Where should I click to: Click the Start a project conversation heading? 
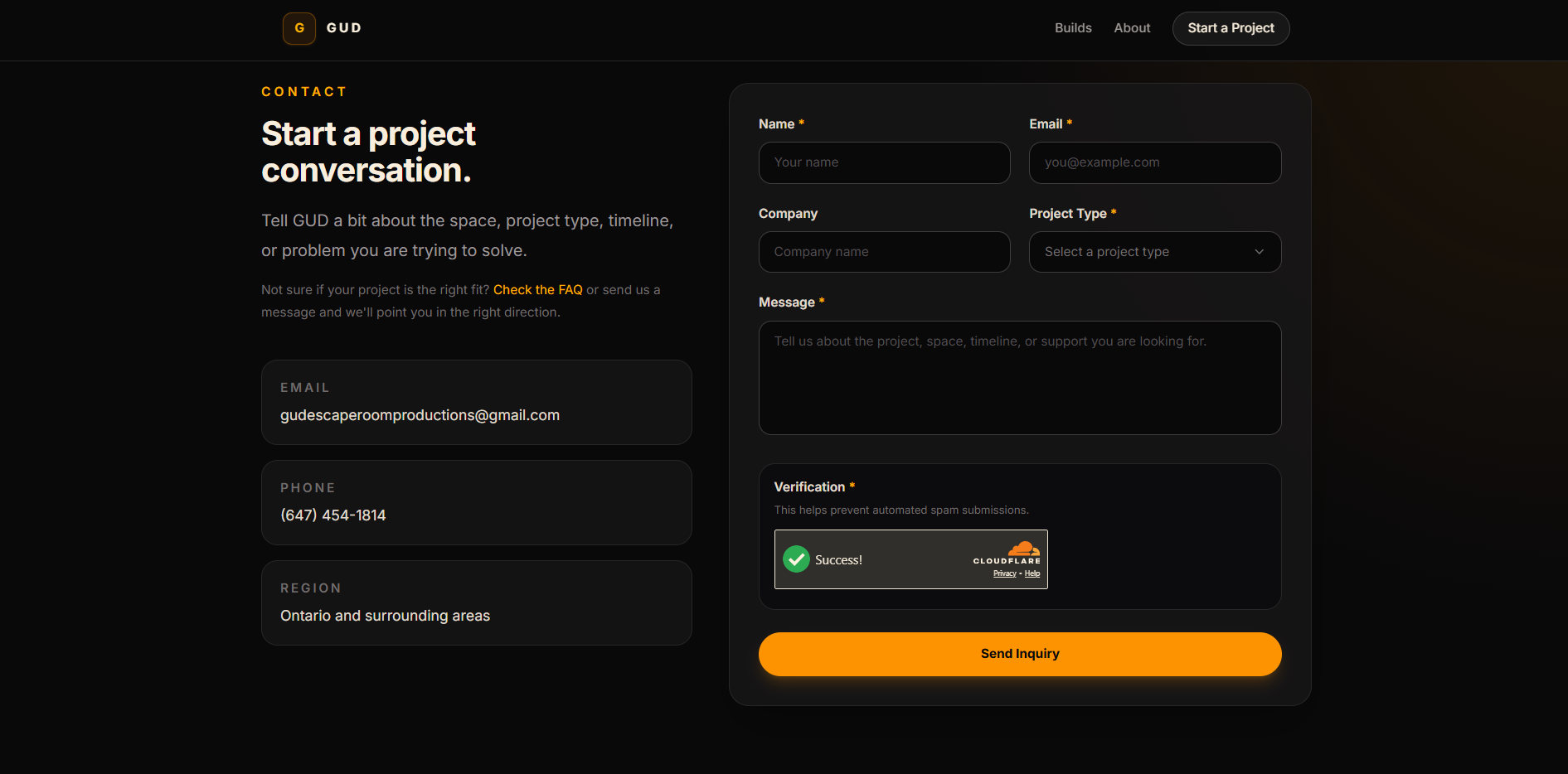pyautogui.click(x=369, y=152)
